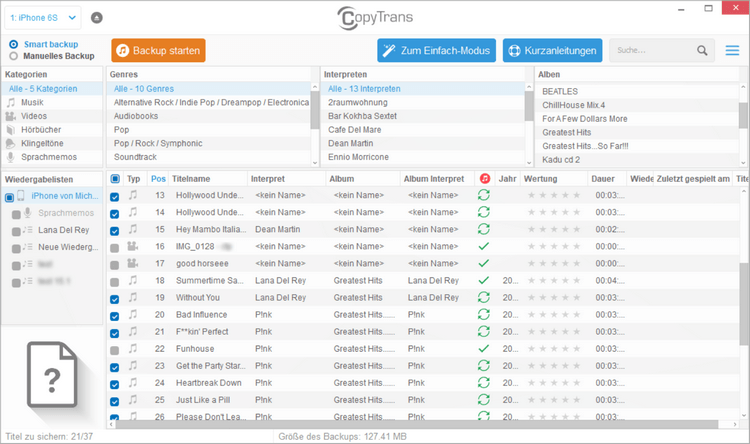Click sync status icon for Hey Mambo Italia
750x444 pixels.
484,229
